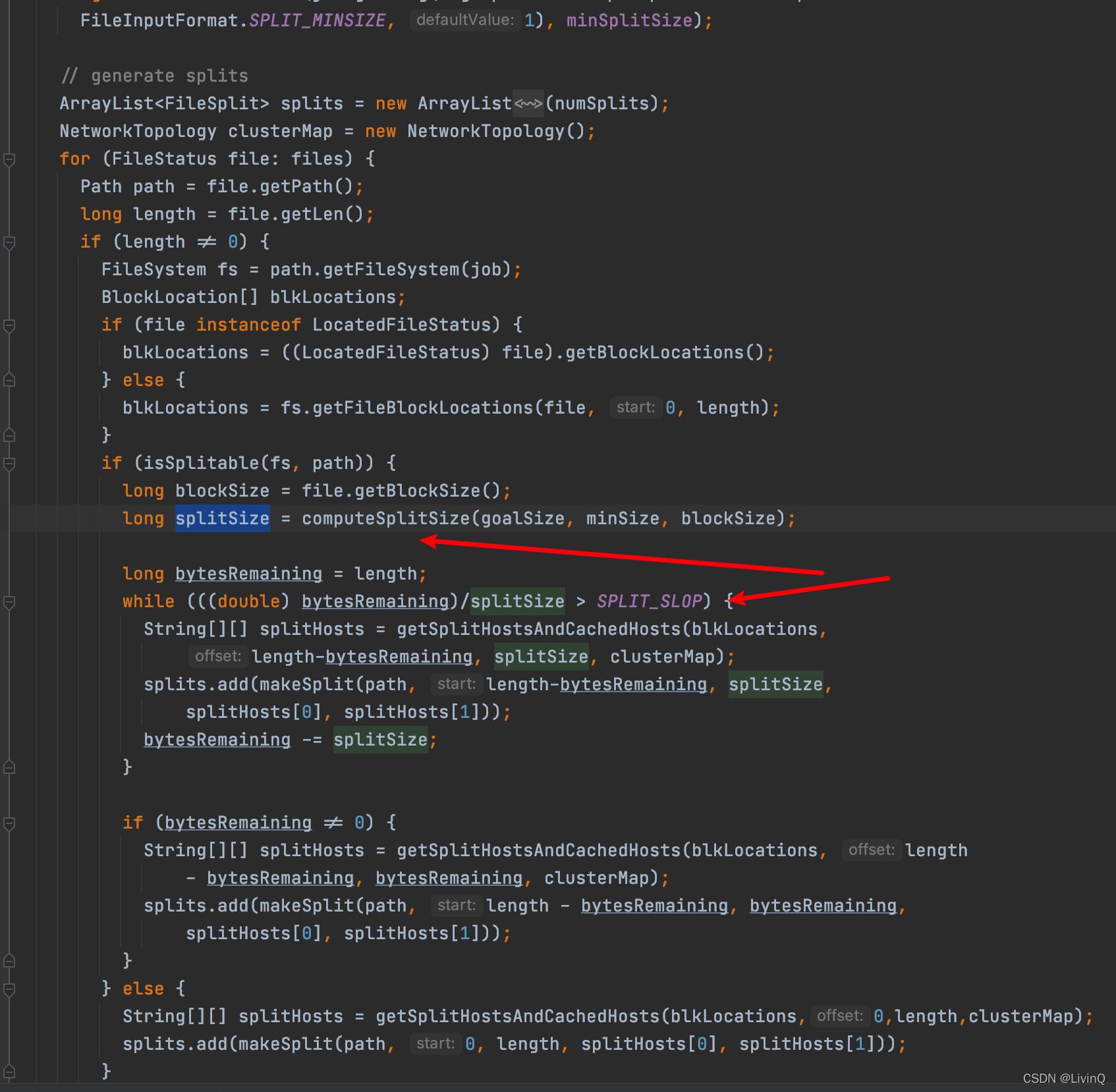
Task: Click the blockSize argument in computeSplitSize
Action: pyautogui.click(x=728, y=518)
